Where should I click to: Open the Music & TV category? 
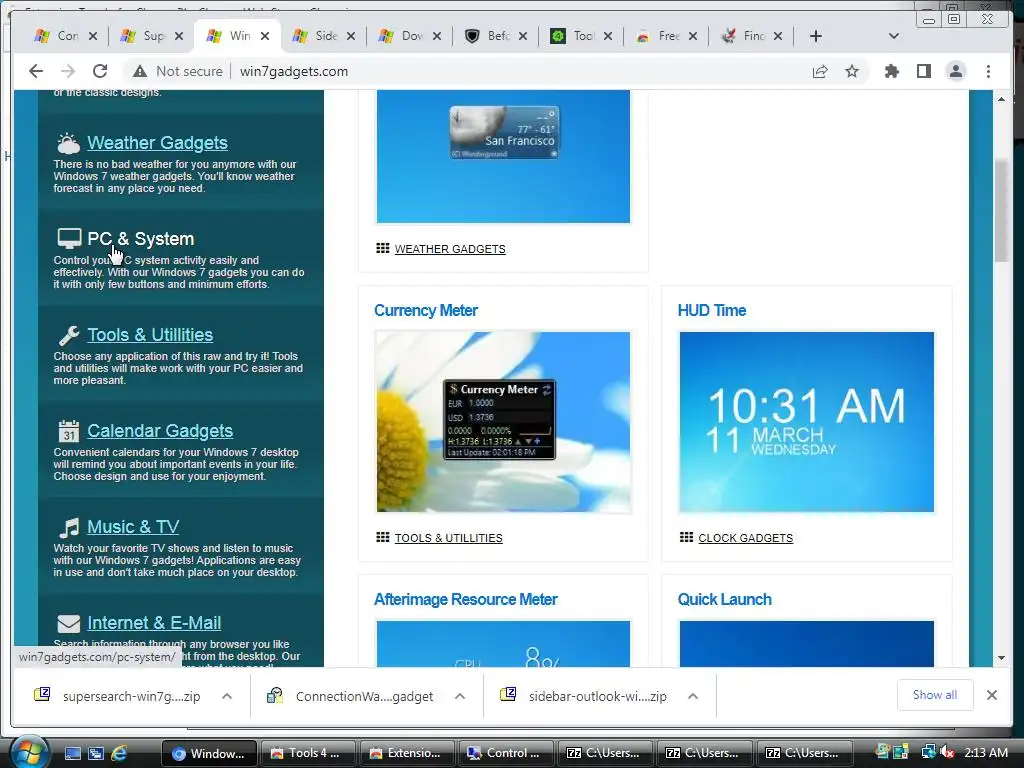(x=133, y=526)
